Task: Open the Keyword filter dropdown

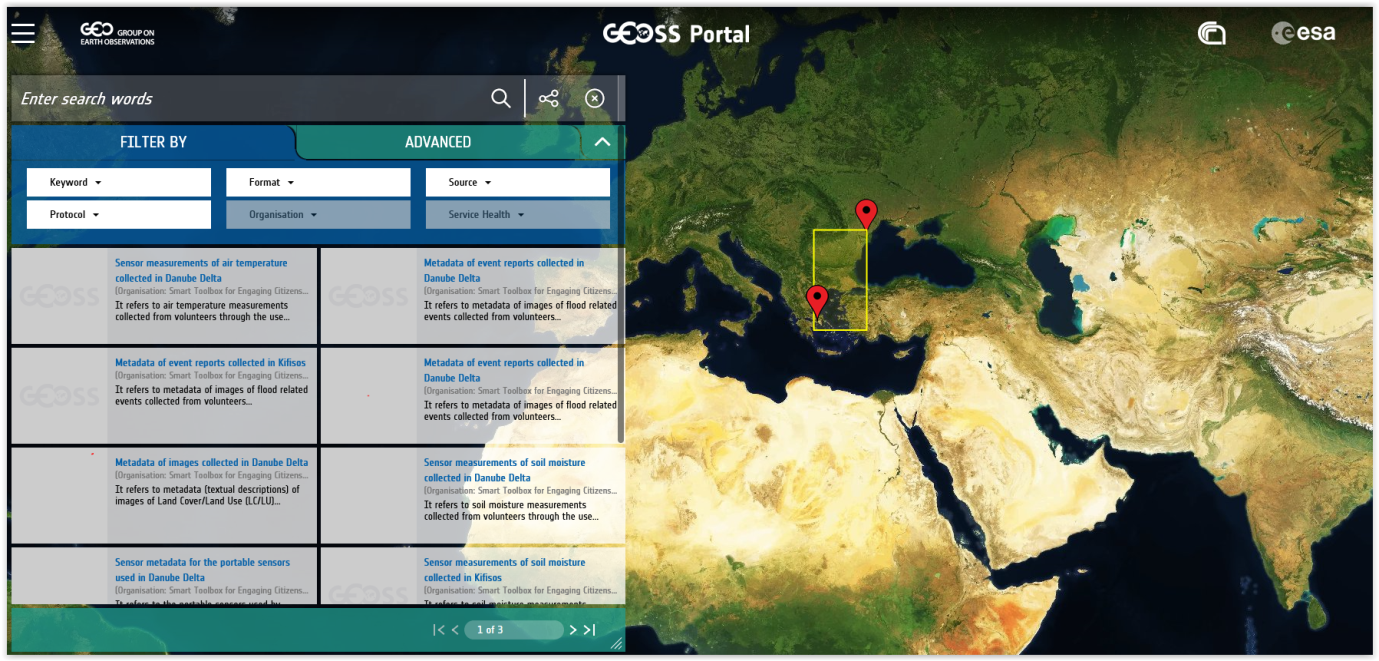Action: [118, 182]
